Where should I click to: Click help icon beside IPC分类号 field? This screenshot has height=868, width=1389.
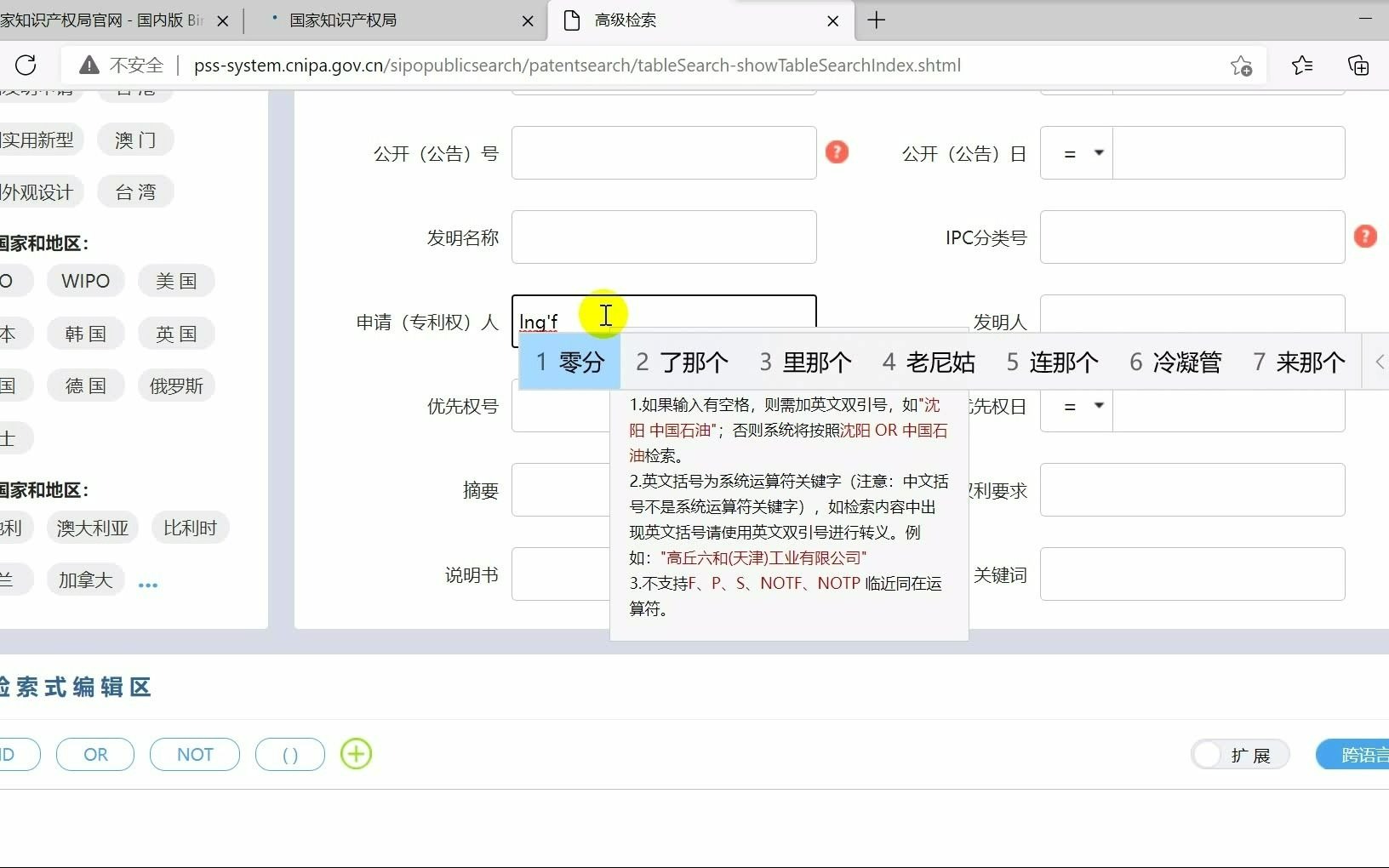(x=1365, y=236)
